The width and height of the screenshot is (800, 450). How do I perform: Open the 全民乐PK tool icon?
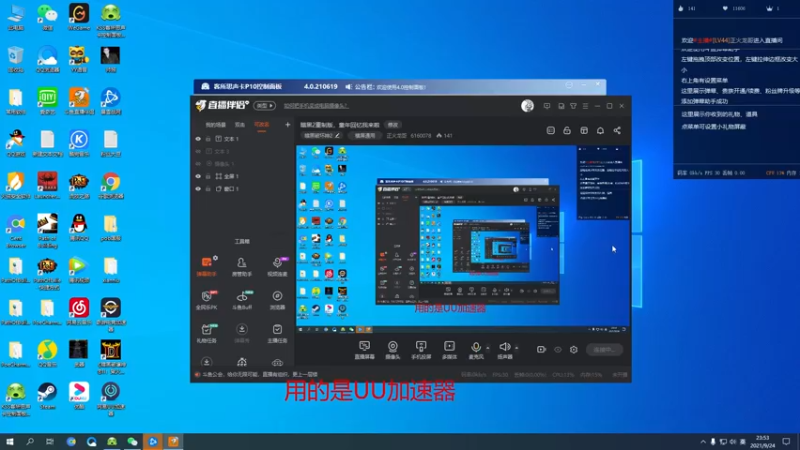click(207, 300)
